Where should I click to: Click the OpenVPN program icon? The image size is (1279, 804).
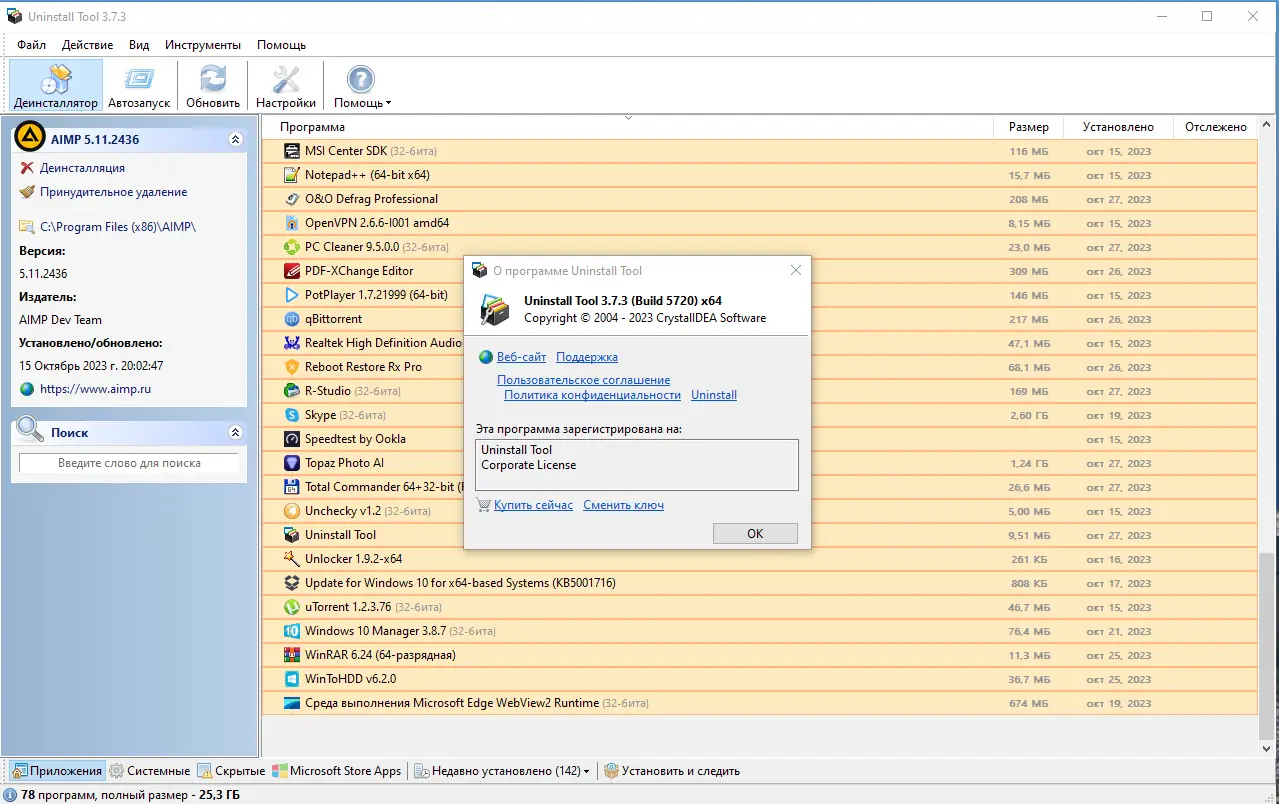point(292,223)
